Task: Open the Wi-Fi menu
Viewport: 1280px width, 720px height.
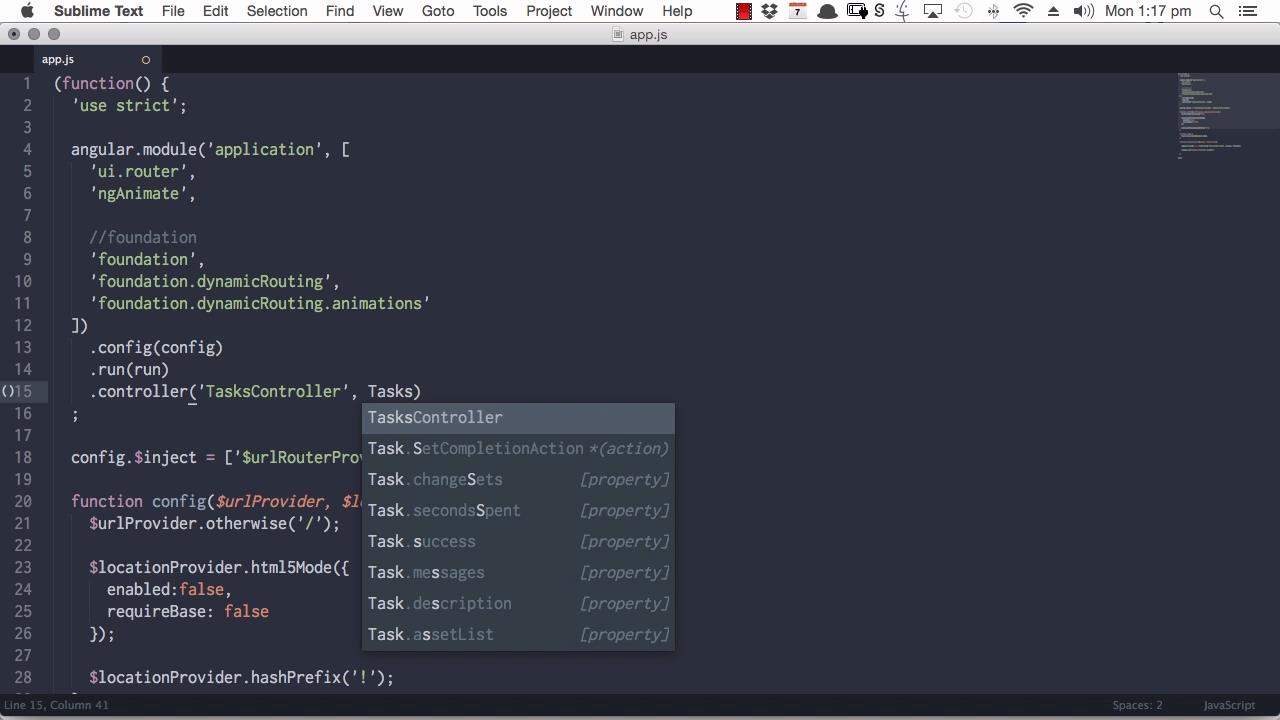Action: (x=1023, y=11)
